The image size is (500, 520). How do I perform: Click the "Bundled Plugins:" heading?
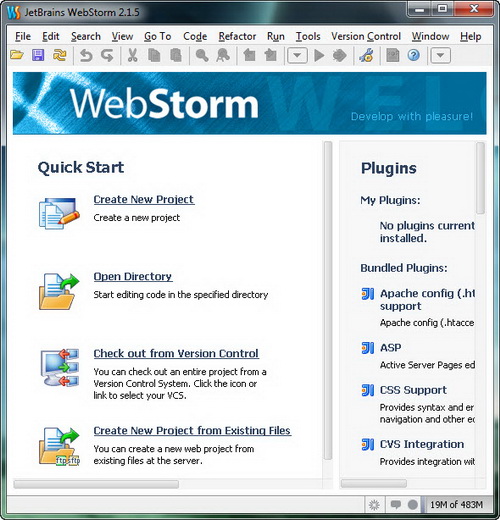[404, 268]
